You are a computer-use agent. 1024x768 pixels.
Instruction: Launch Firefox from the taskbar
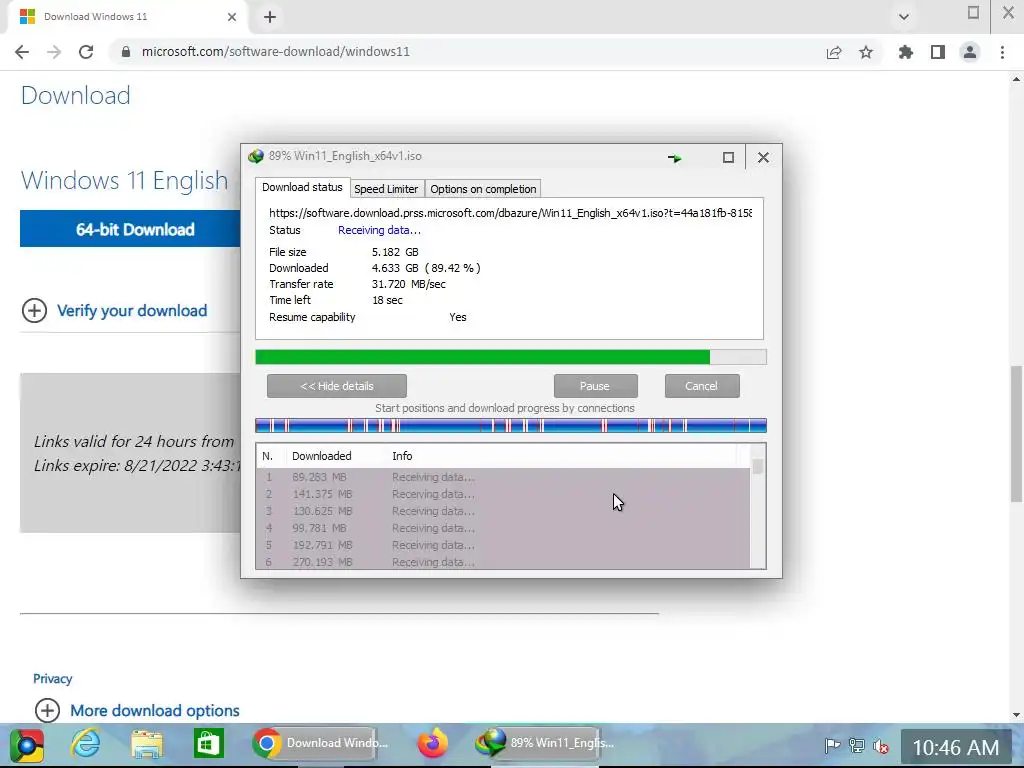point(432,744)
